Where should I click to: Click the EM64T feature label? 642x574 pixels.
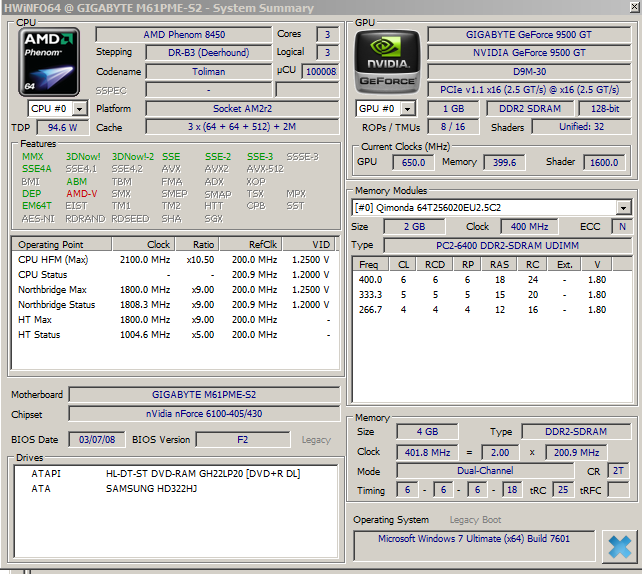[x=37, y=206]
